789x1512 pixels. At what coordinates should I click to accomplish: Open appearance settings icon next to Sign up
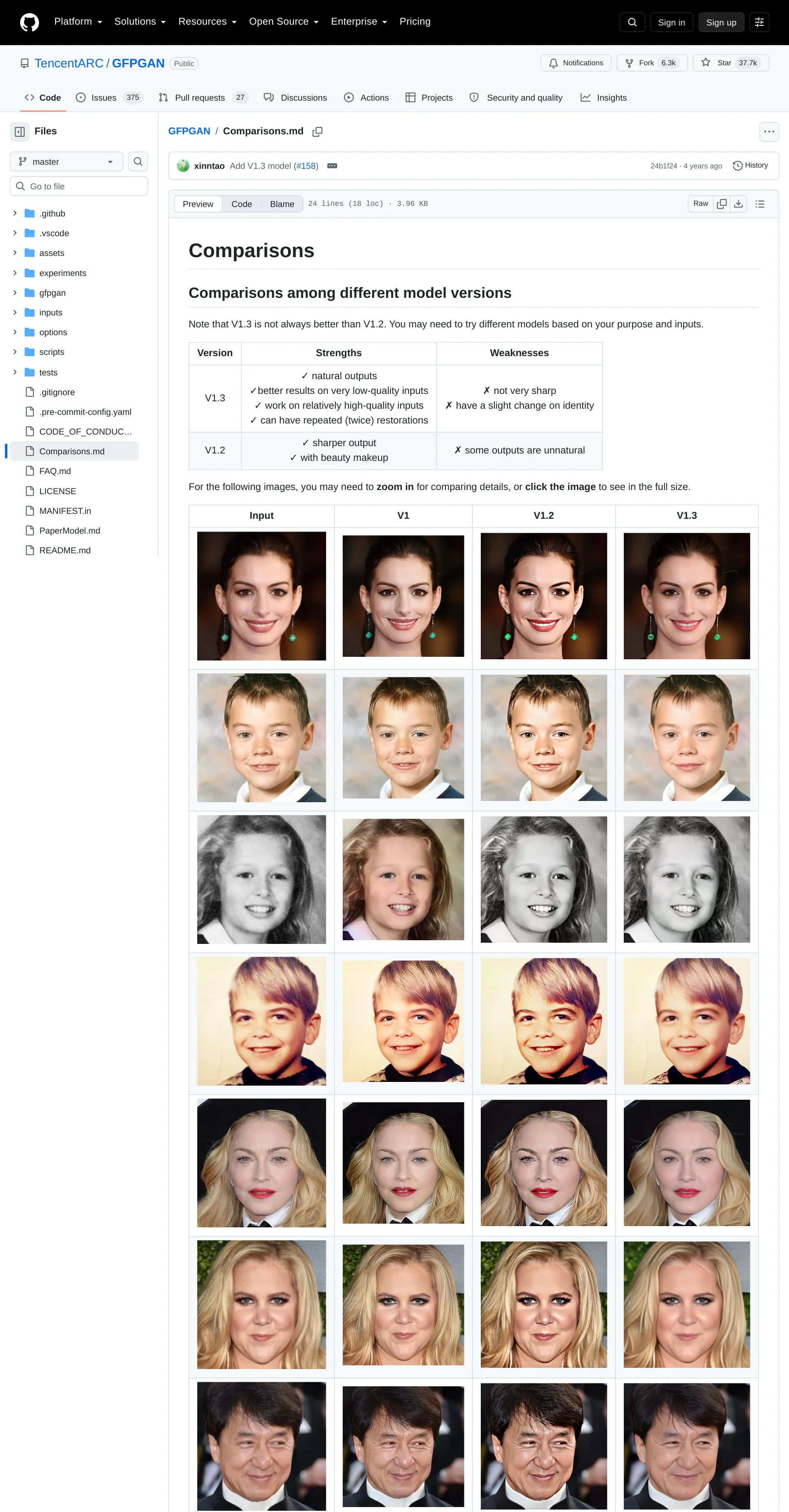(759, 22)
